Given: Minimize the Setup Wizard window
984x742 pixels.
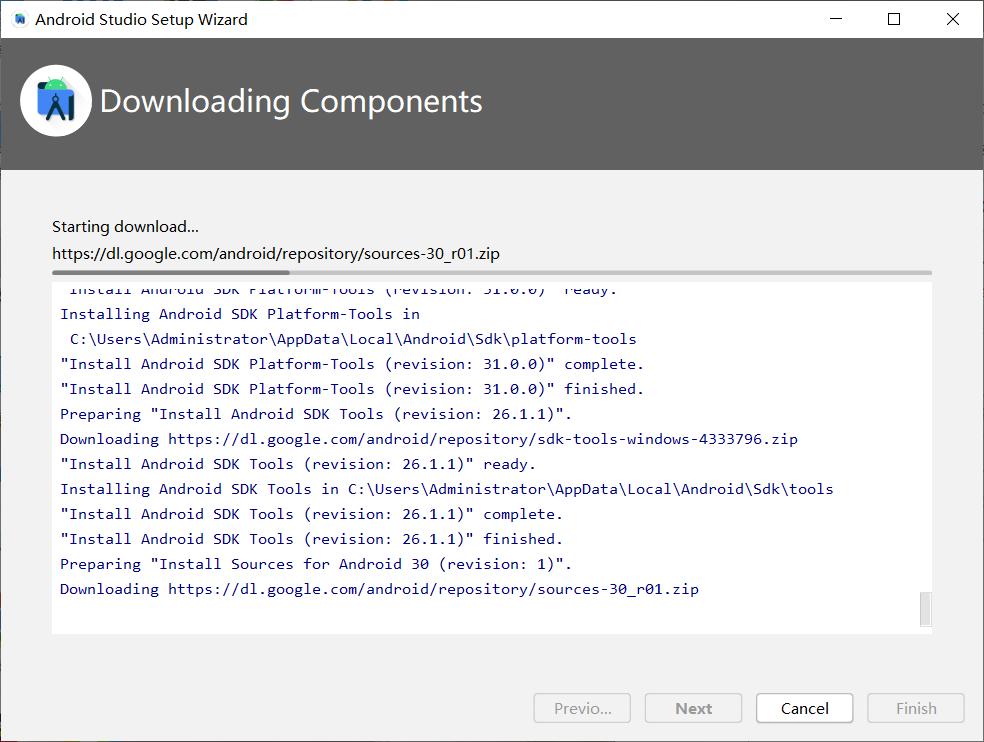Looking at the screenshot, I should tap(836, 19).
